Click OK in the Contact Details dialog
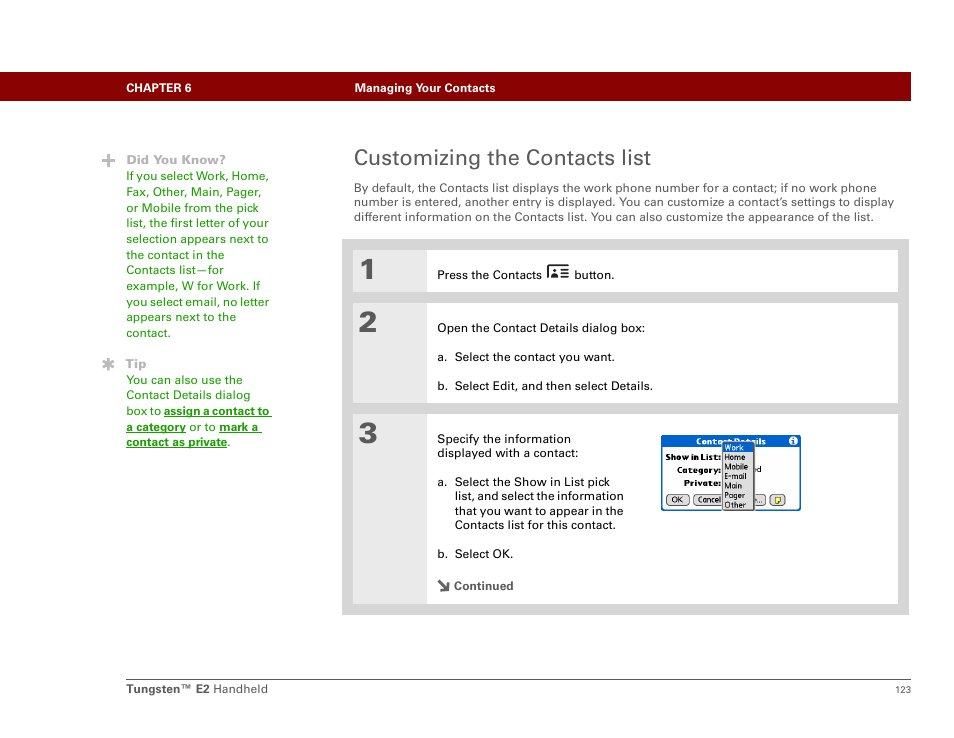 [x=677, y=500]
